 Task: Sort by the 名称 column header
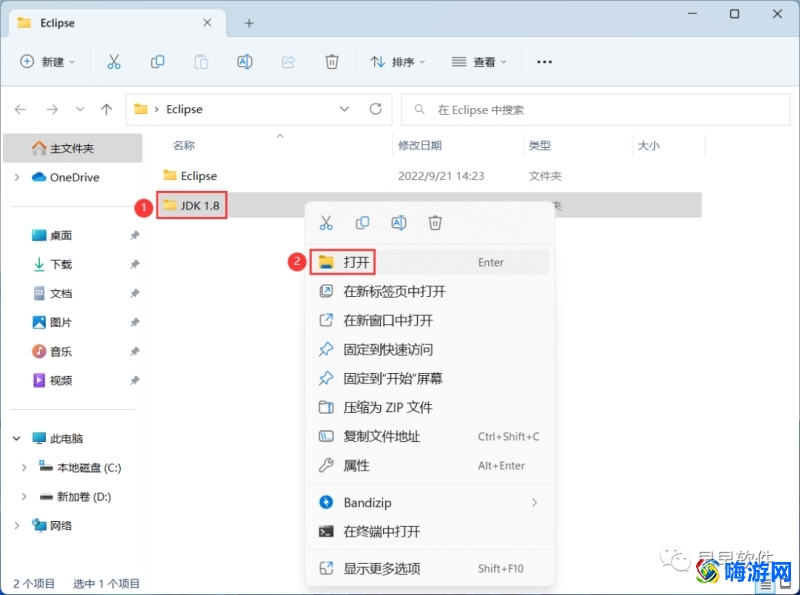(x=184, y=145)
